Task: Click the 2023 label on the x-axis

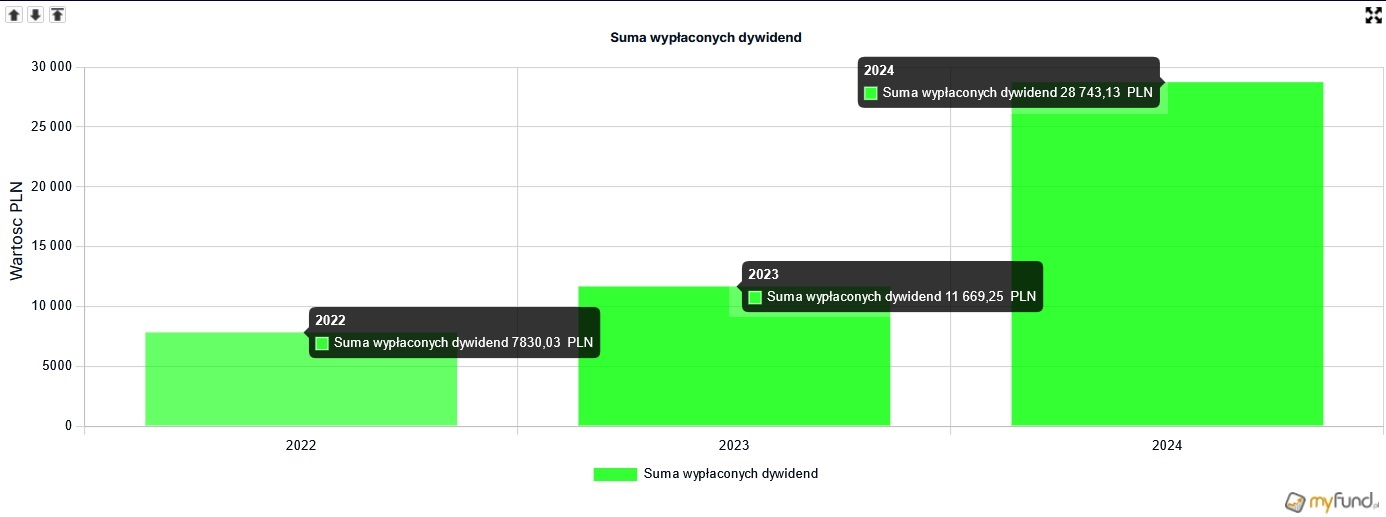Action: pos(734,446)
